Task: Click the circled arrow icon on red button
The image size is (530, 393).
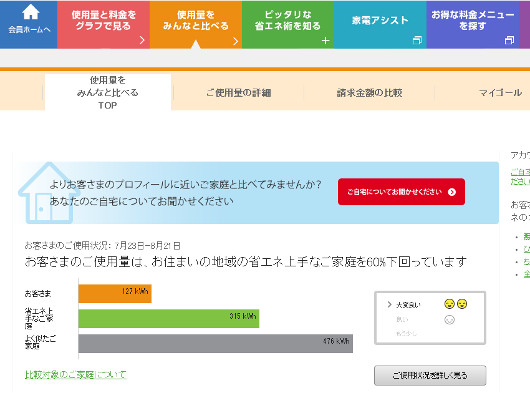Action: (x=452, y=192)
